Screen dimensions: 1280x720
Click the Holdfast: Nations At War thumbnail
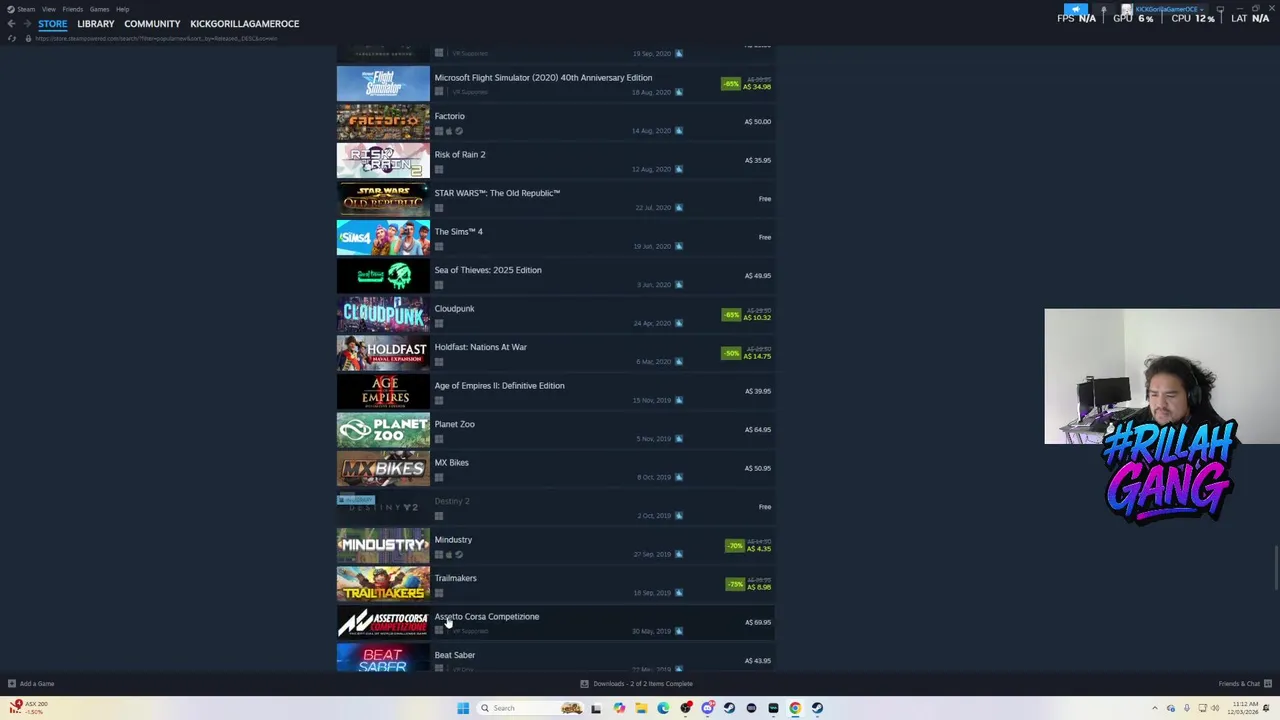click(383, 353)
